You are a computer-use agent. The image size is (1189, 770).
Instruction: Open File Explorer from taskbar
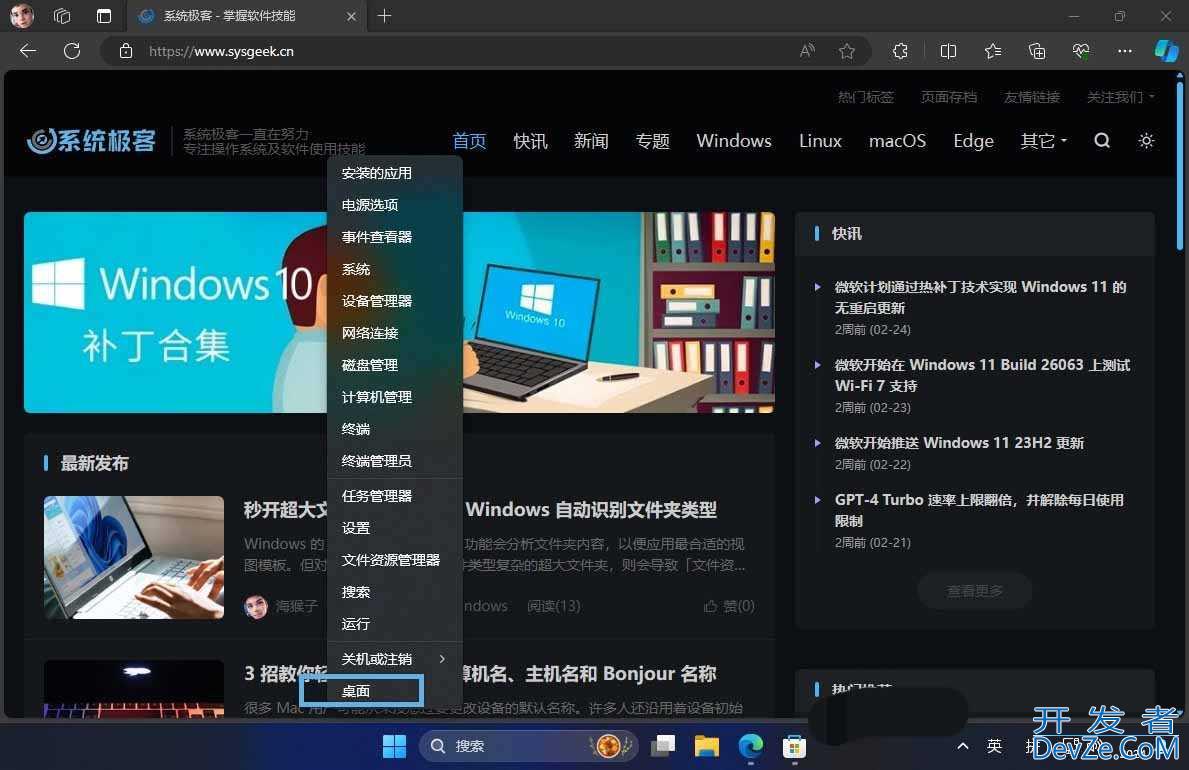(707, 746)
